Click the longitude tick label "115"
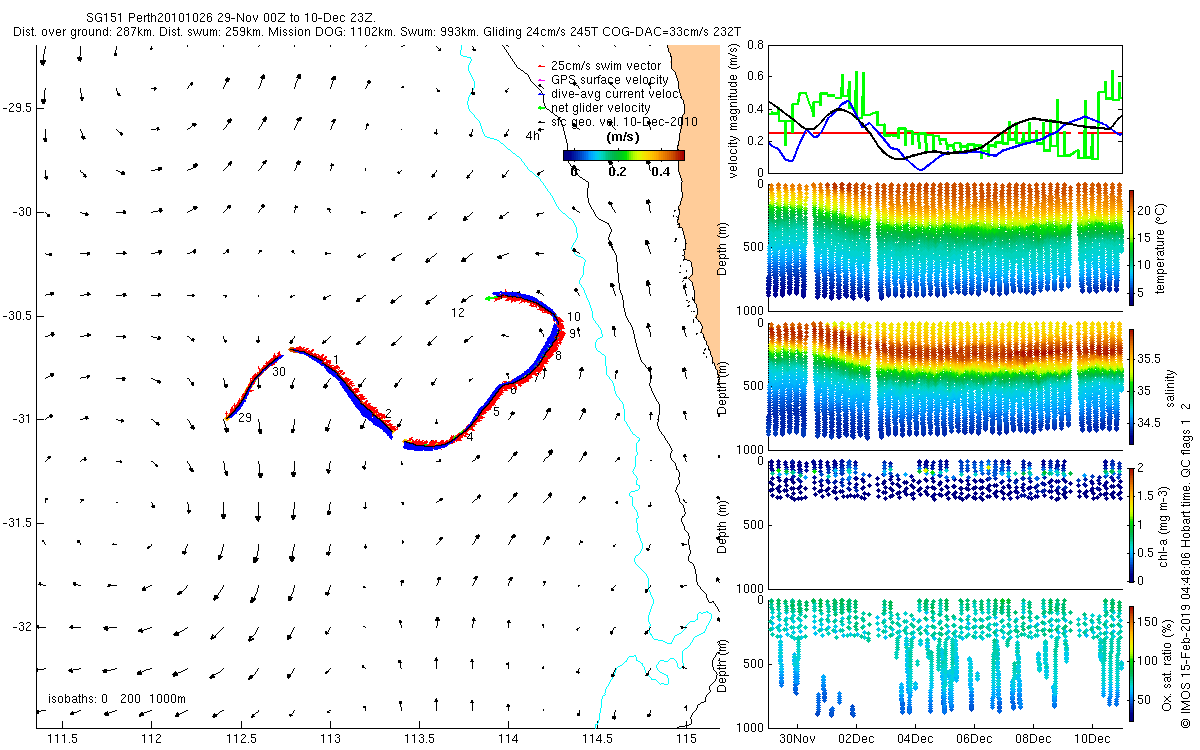 point(685,739)
